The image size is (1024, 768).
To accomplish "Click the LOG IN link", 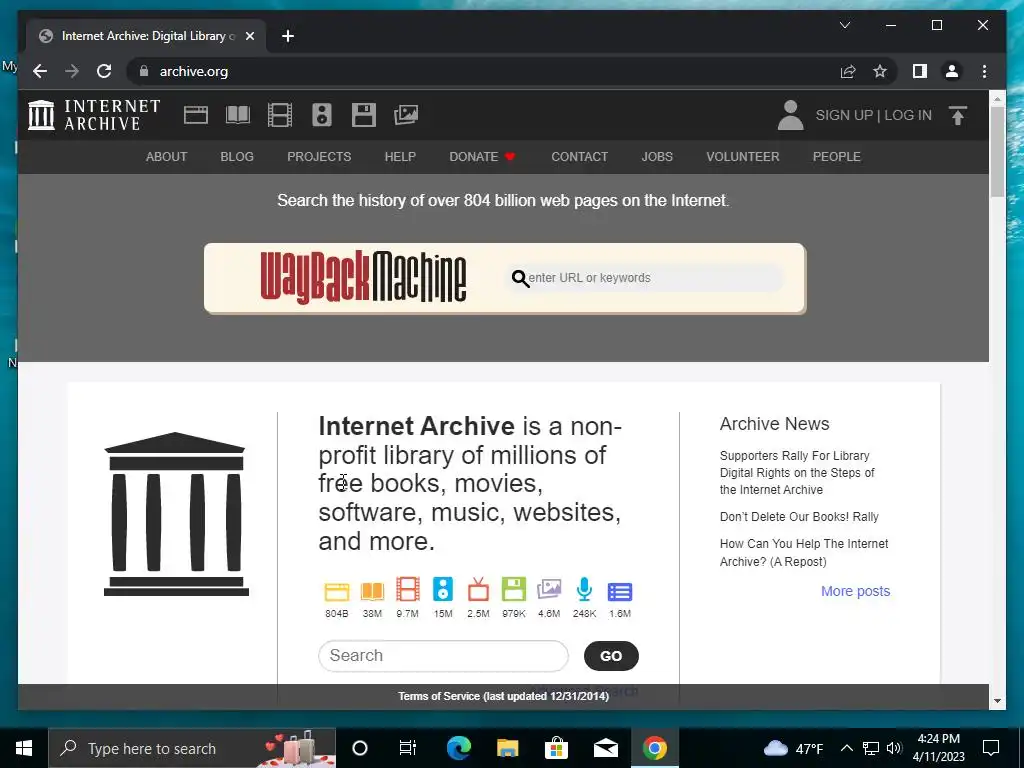I will click(x=908, y=115).
